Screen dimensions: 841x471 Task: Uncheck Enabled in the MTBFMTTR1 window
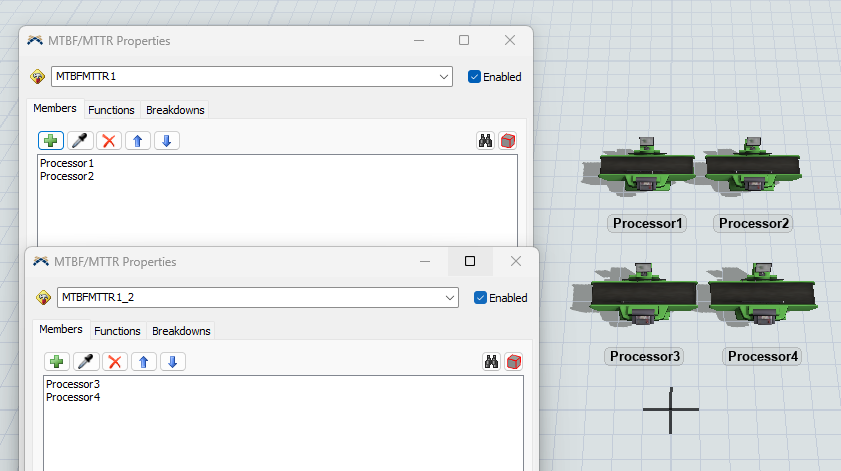(474, 77)
